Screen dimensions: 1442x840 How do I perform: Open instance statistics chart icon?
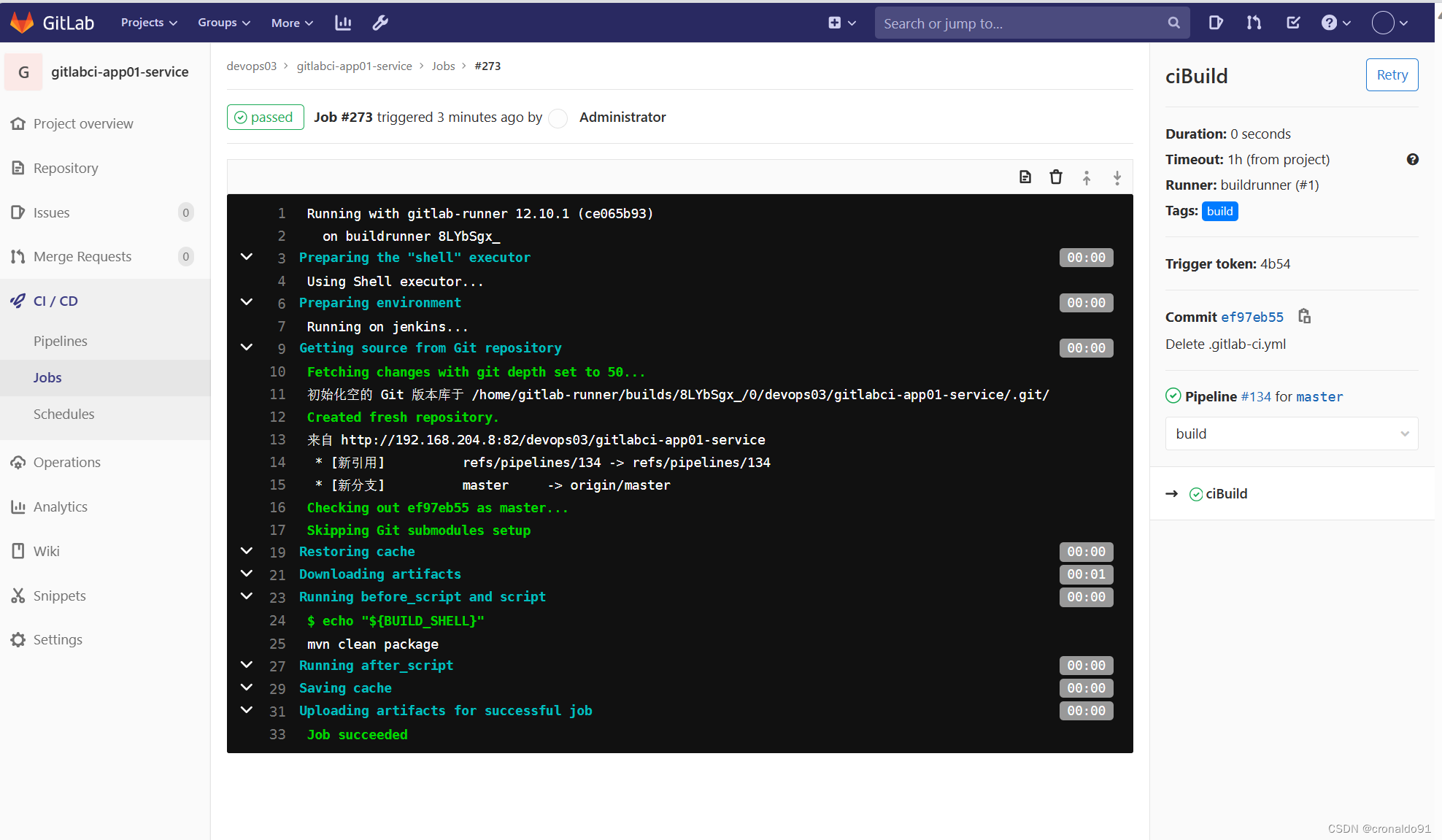[343, 23]
